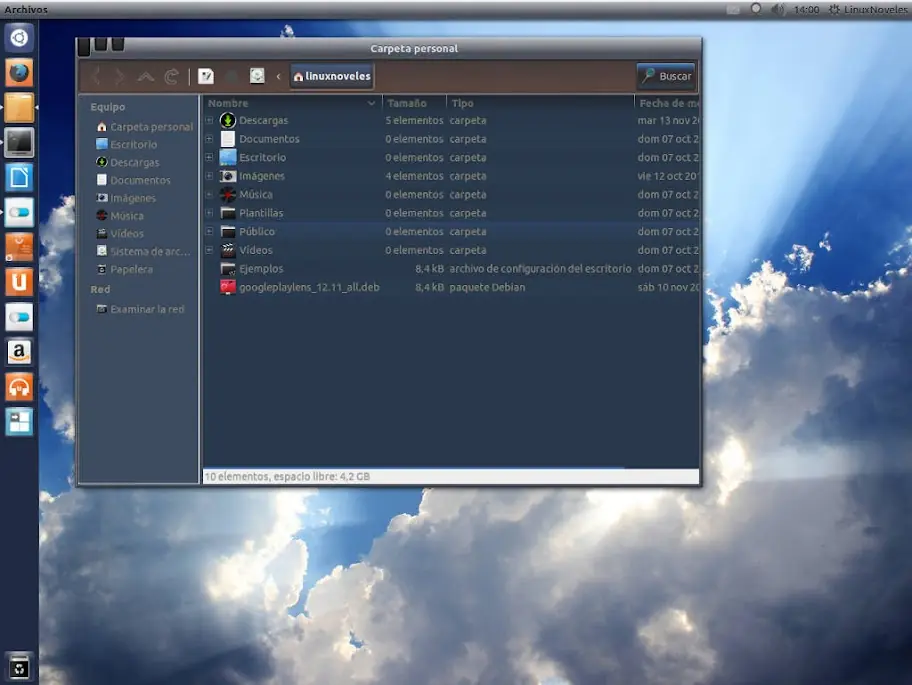This screenshot has width=912, height=685.
Task: Open the Buscar search button
Action: click(667, 76)
